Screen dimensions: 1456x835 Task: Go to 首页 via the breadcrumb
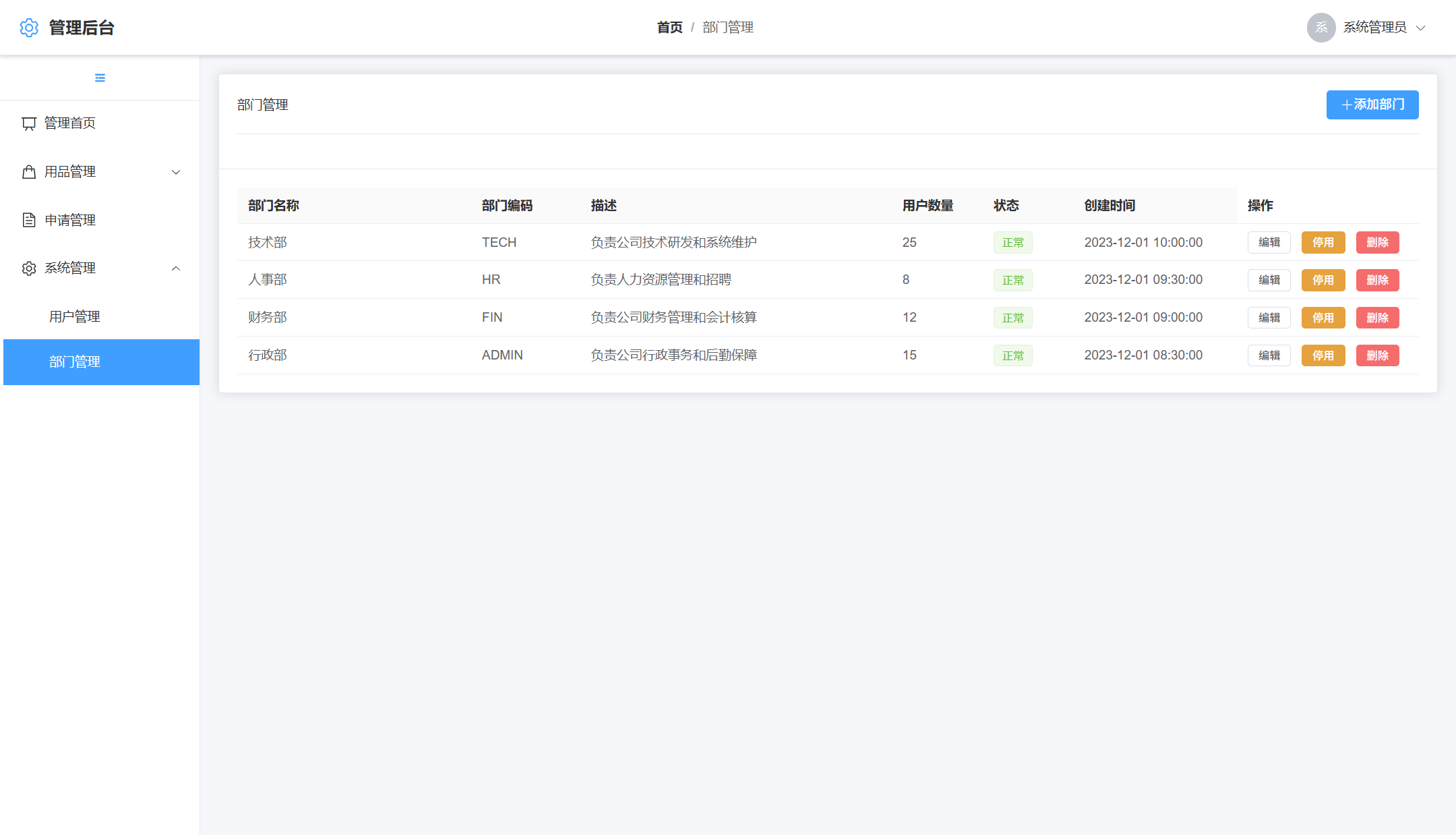[x=669, y=28]
